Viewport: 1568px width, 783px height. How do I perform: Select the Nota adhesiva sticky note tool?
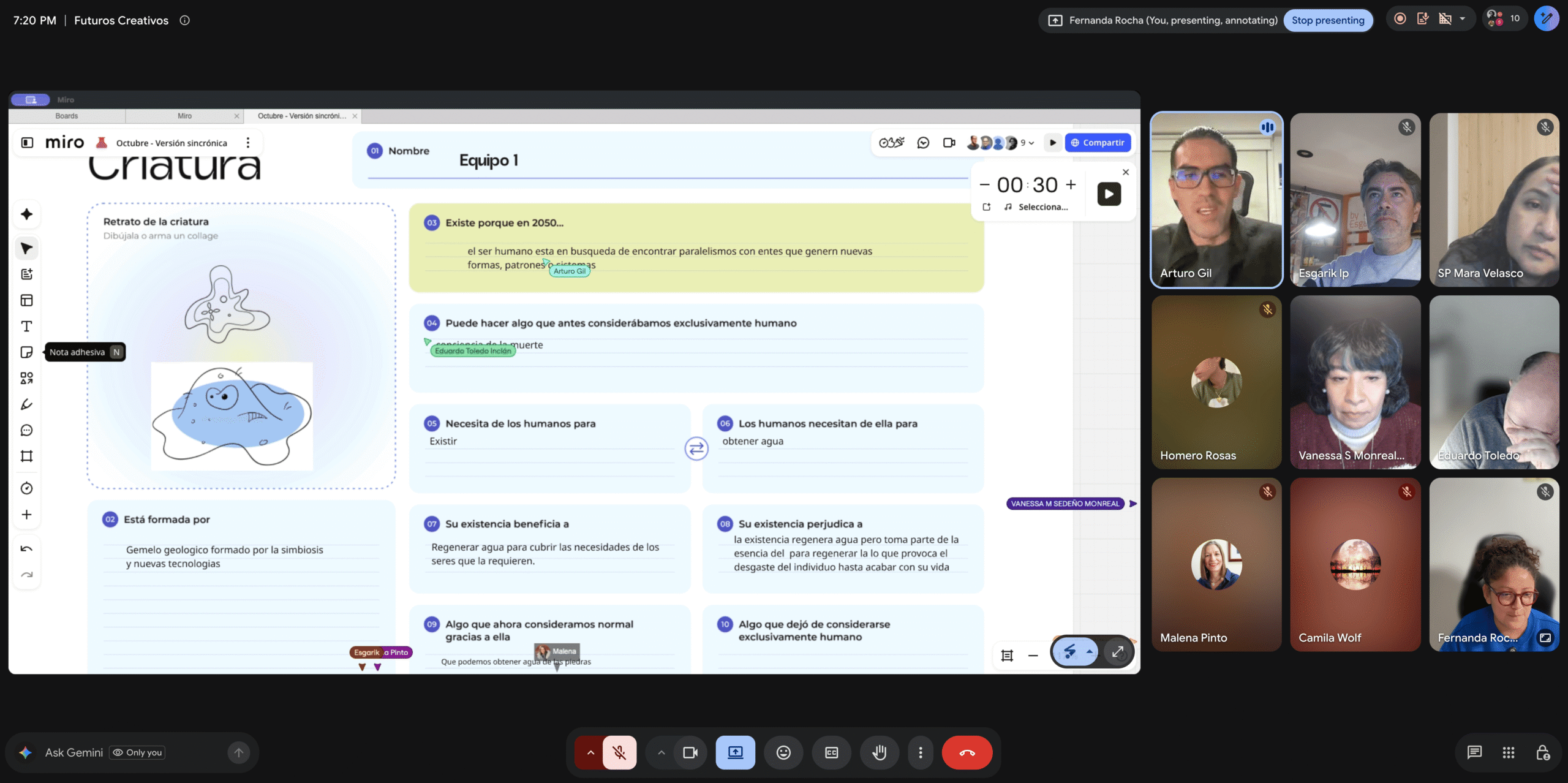click(26, 352)
